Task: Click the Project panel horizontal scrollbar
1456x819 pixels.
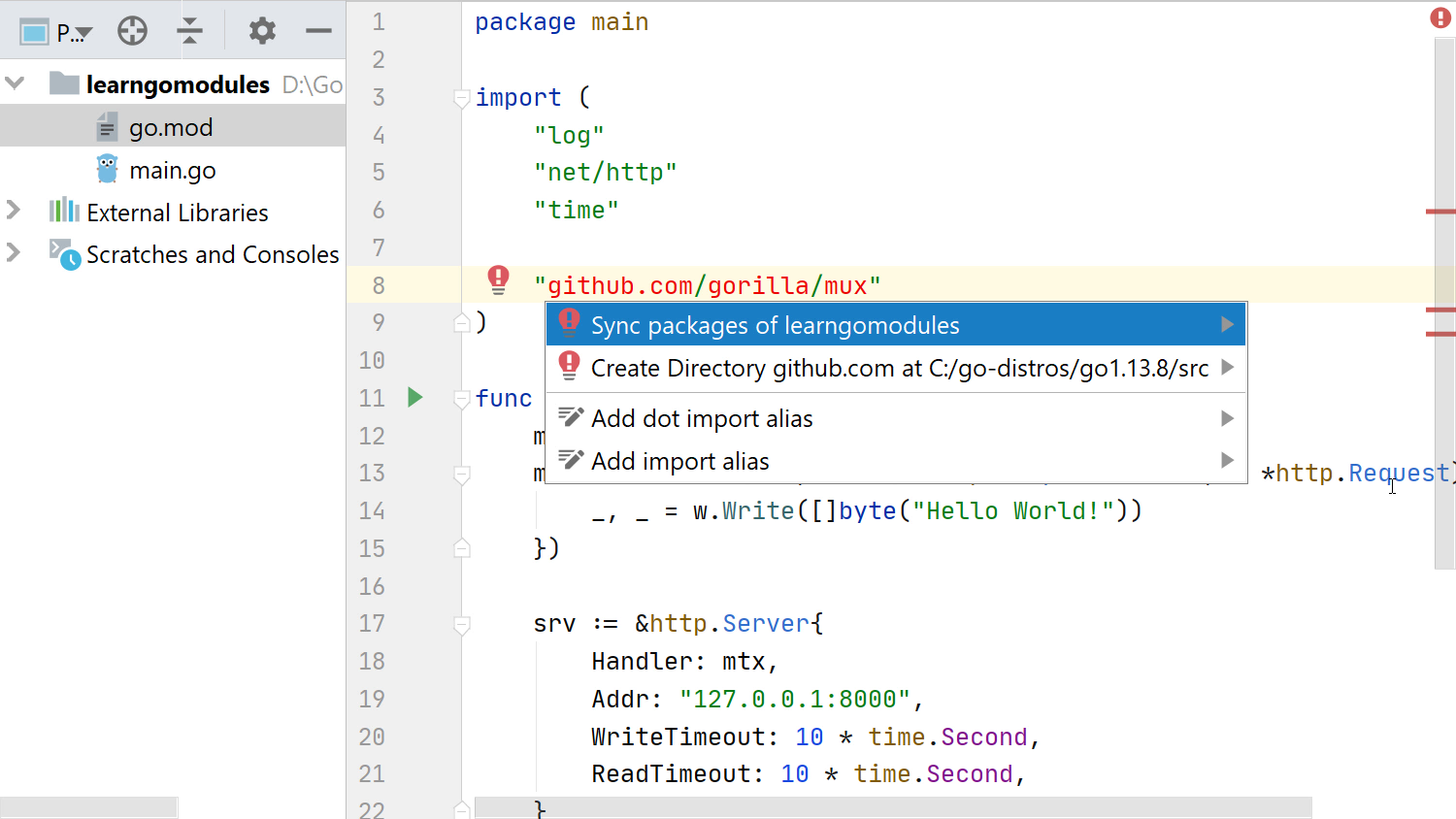Action: click(x=89, y=807)
